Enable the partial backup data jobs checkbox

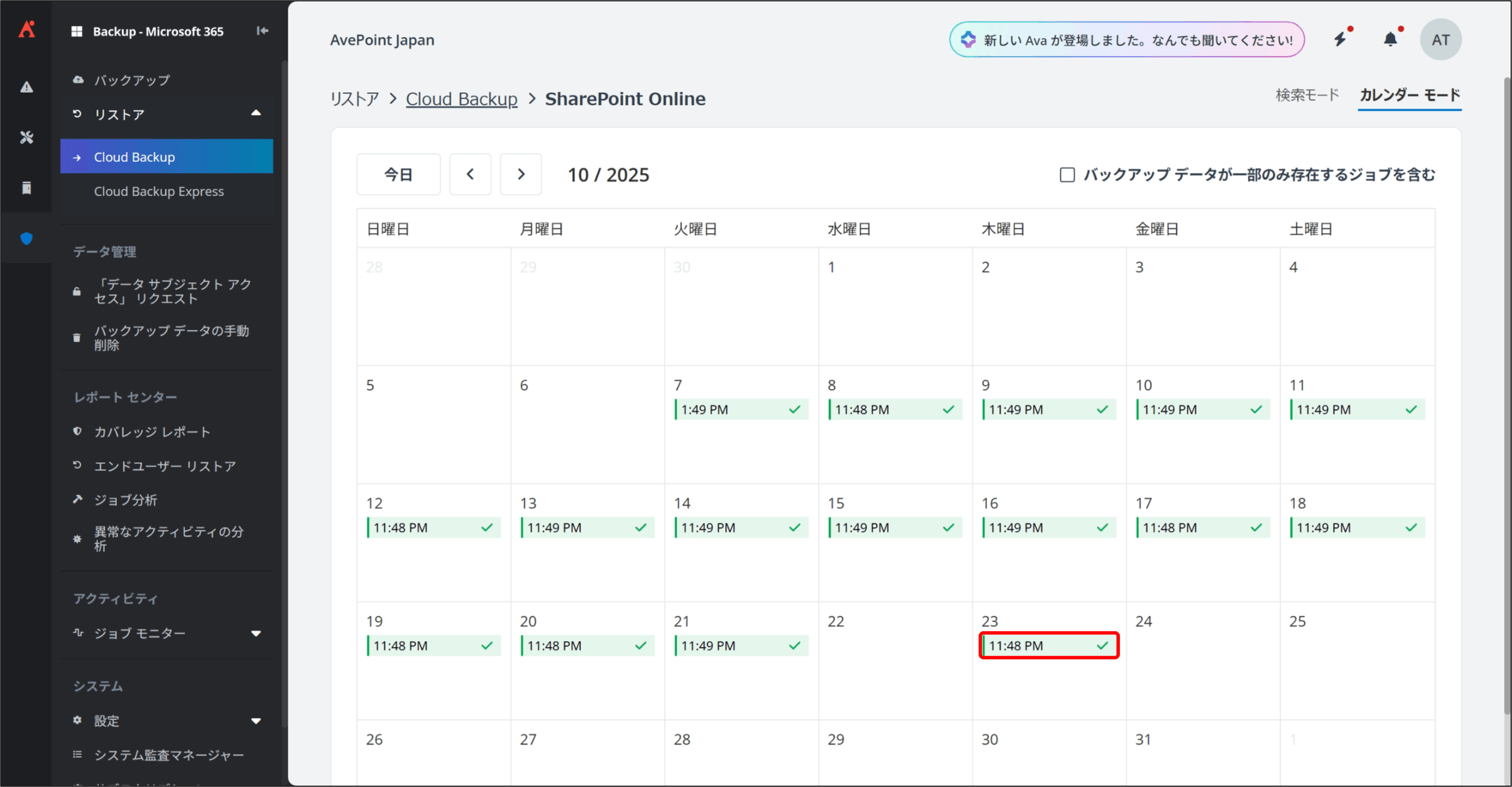[x=1067, y=175]
